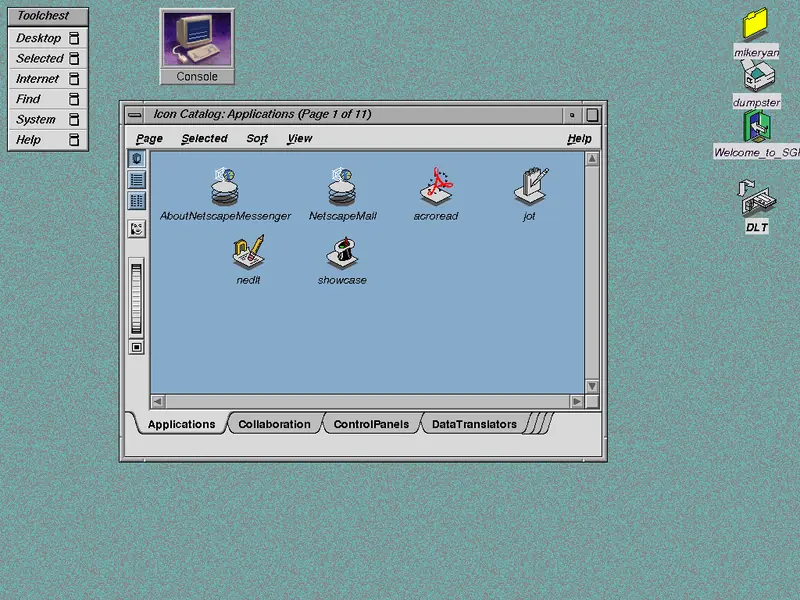Switch to column view mode button

tap(136, 201)
